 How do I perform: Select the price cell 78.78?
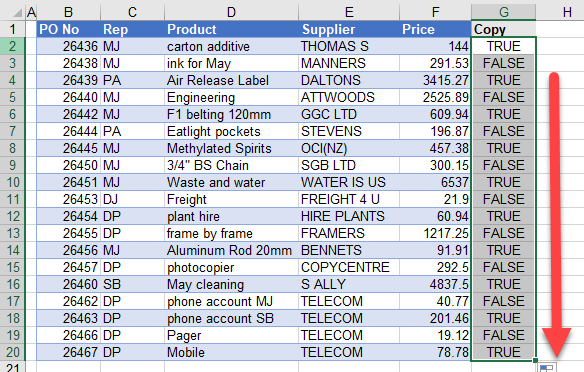(435, 352)
